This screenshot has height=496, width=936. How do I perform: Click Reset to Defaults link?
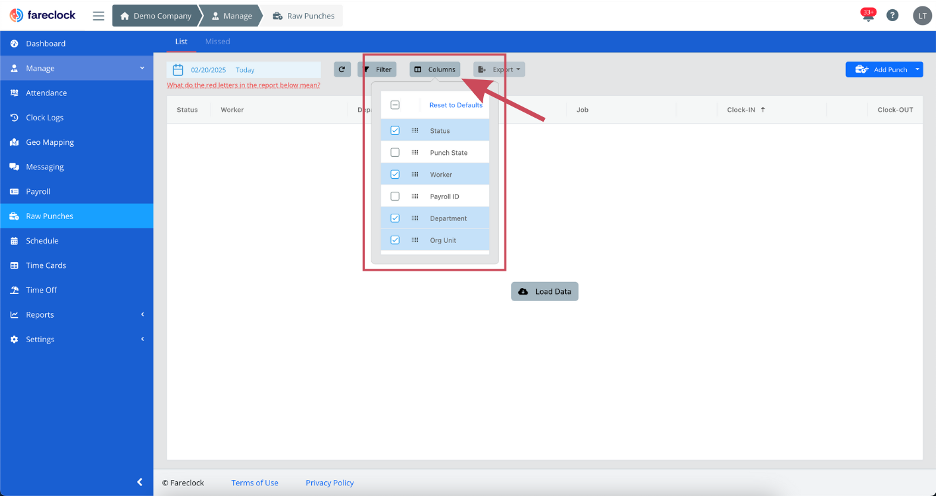tap(455, 105)
